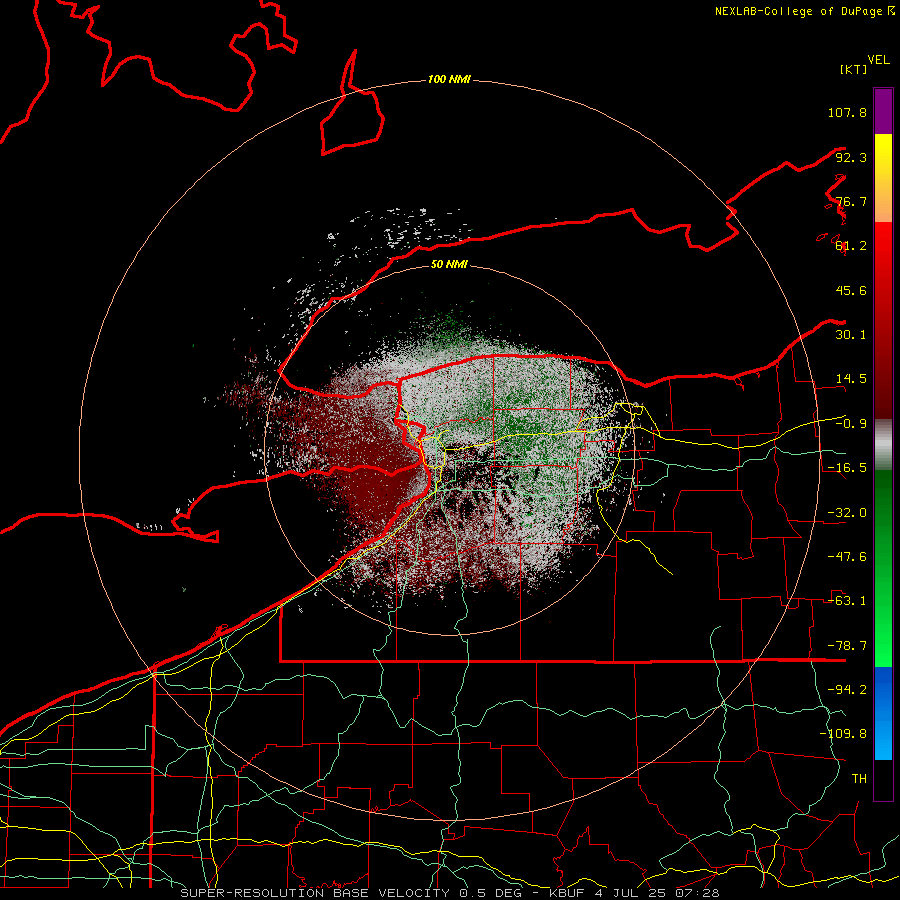Click the -109.8 velocity scale value

(843, 734)
